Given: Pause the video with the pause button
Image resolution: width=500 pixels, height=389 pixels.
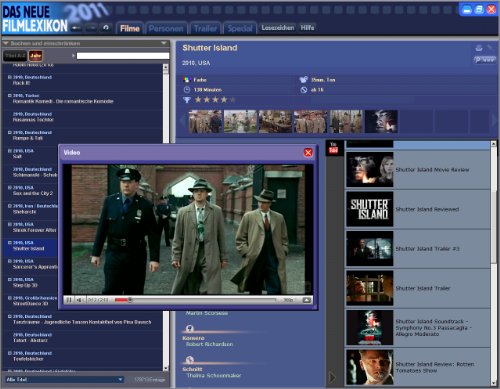Looking at the screenshot, I should click(x=69, y=300).
